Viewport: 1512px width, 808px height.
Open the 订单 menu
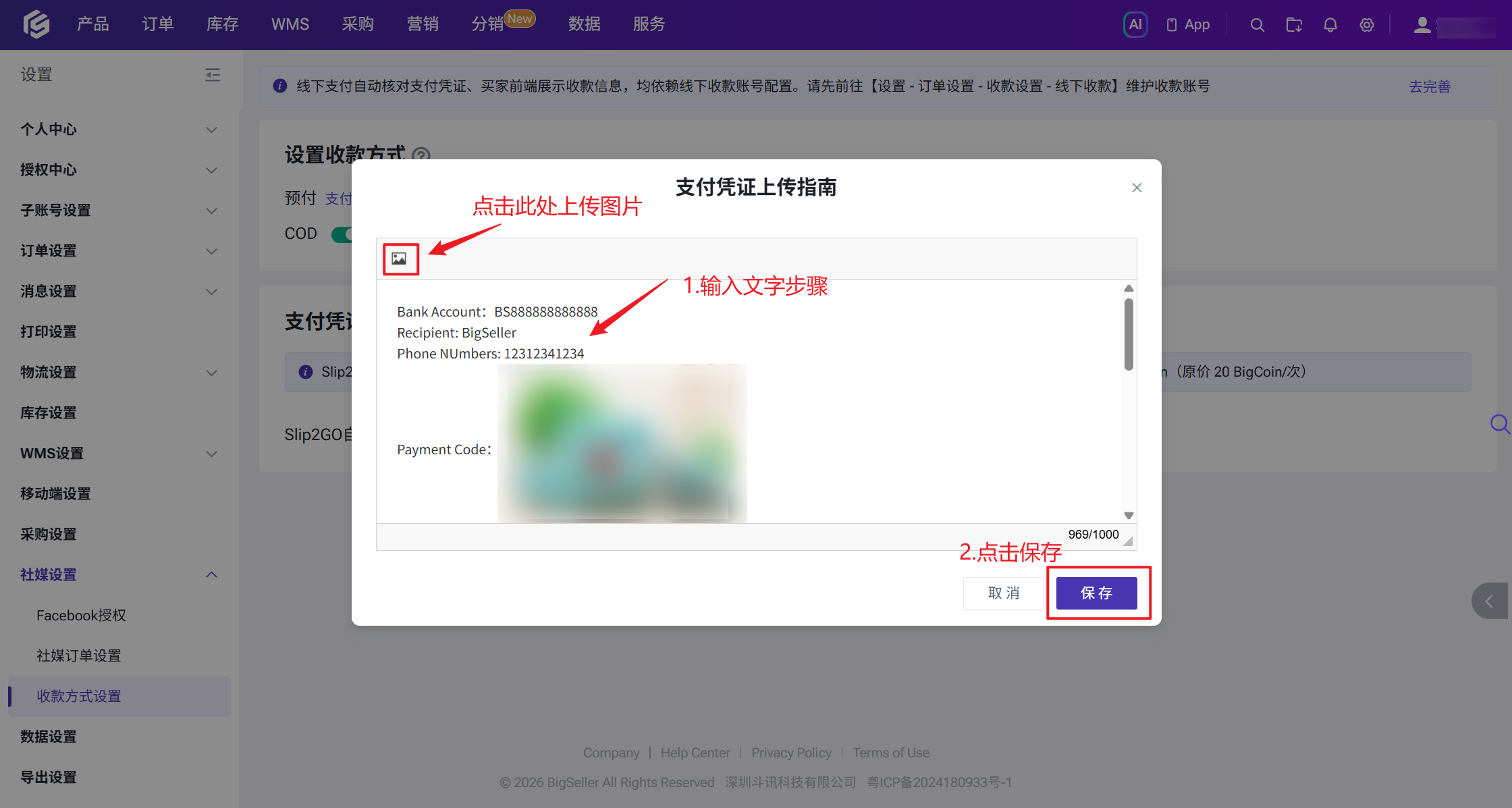(158, 24)
